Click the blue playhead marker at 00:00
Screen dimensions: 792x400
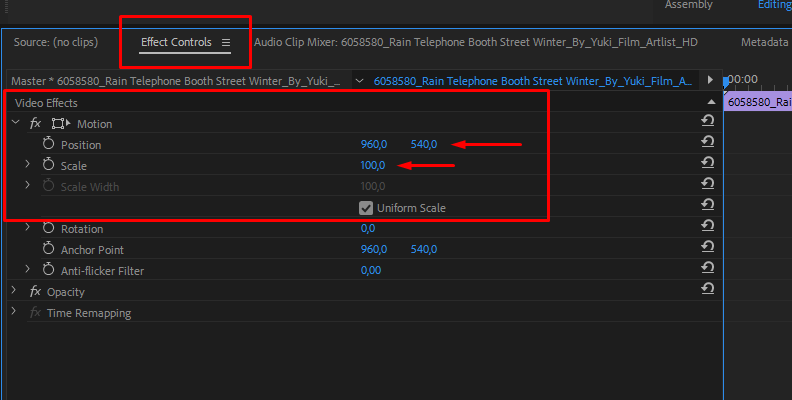[726, 83]
